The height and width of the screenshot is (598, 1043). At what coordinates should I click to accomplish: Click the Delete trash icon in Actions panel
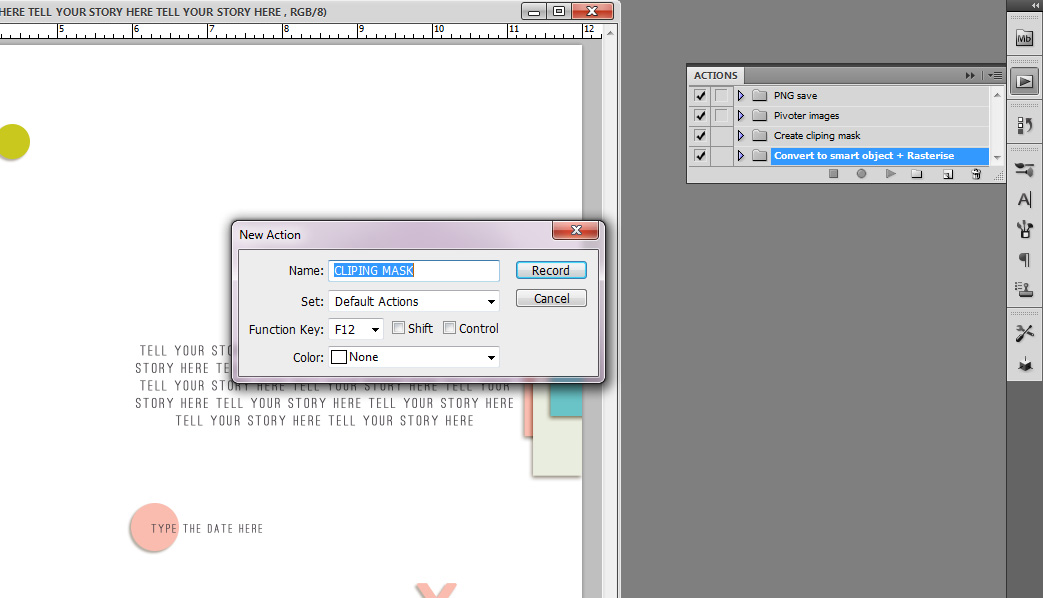(x=976, y=174)
